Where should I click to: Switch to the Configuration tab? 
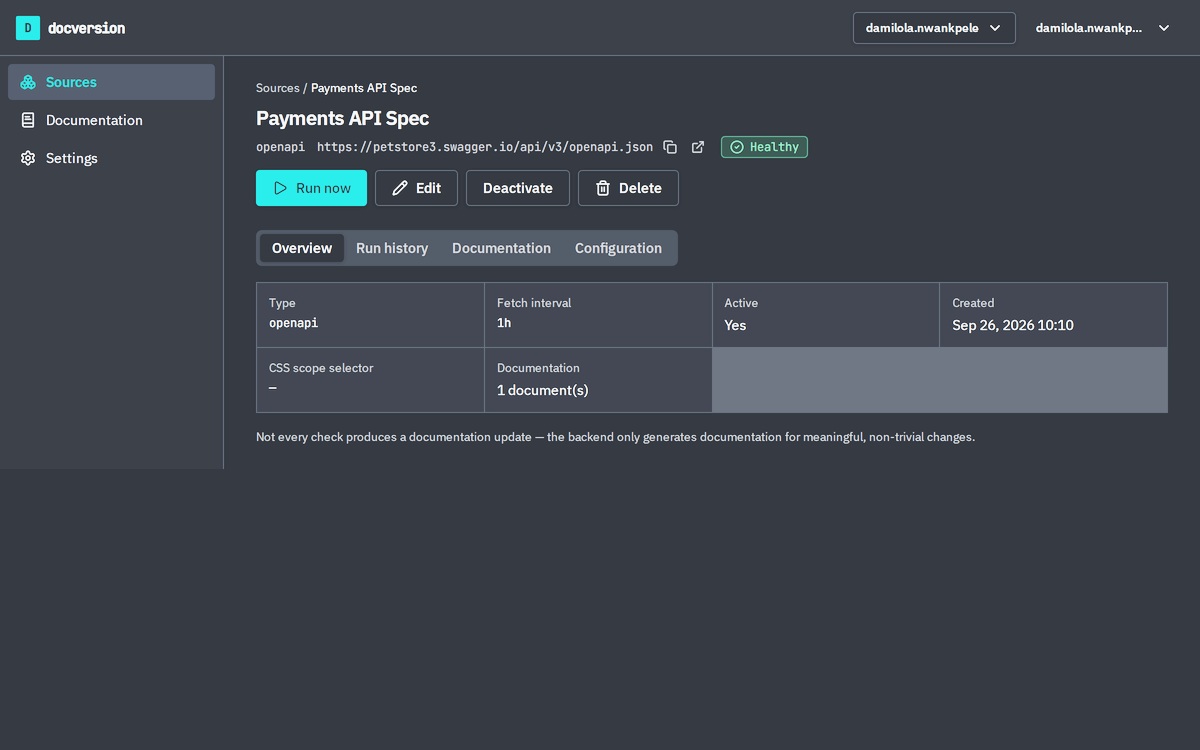click(618, 248)
